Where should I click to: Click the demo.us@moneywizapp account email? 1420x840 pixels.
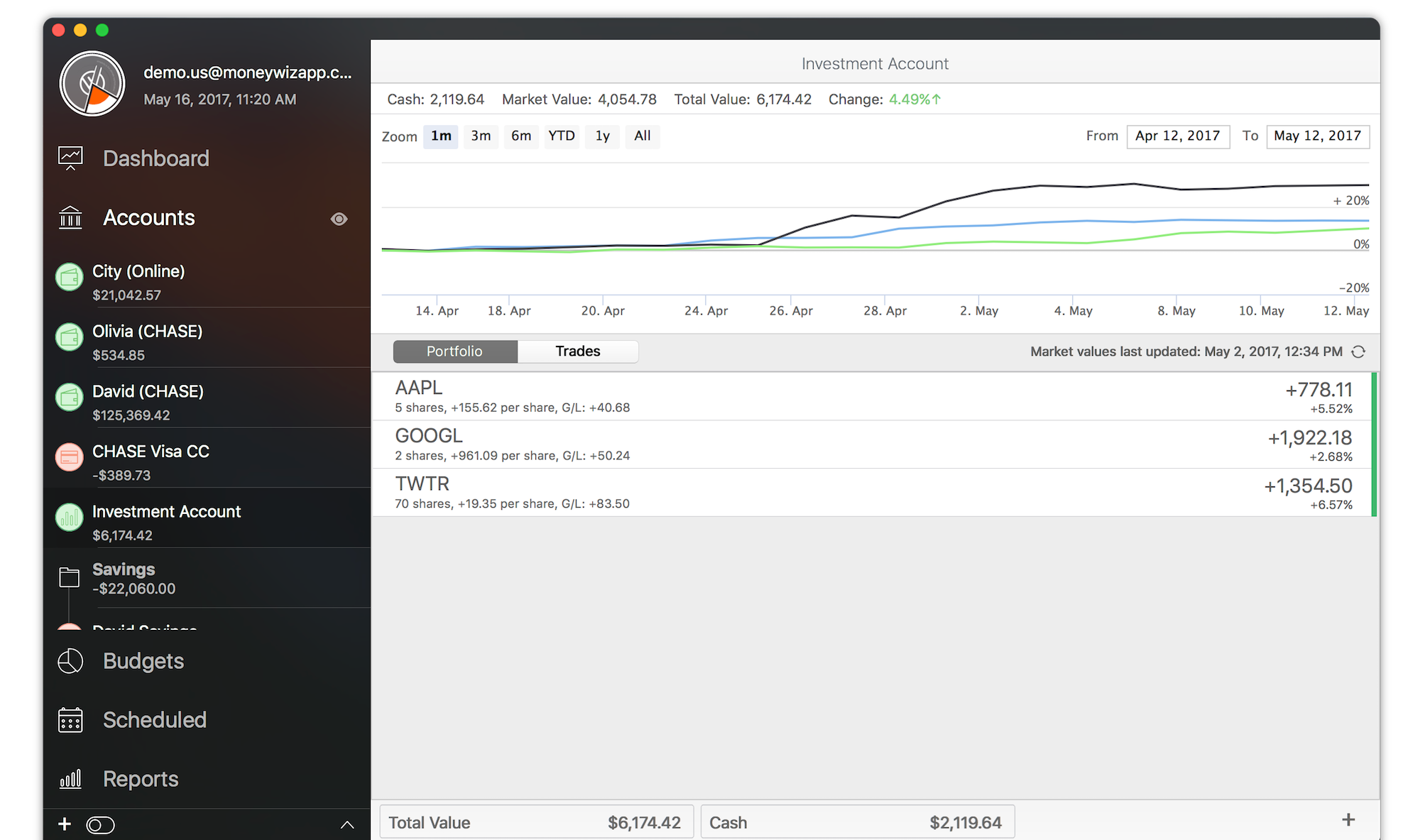pos(248,72)
